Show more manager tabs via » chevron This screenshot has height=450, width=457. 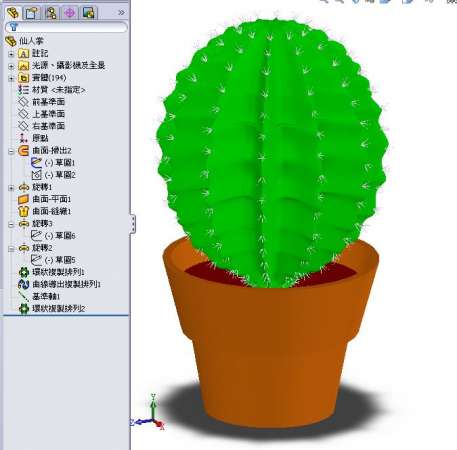[121, 13]
